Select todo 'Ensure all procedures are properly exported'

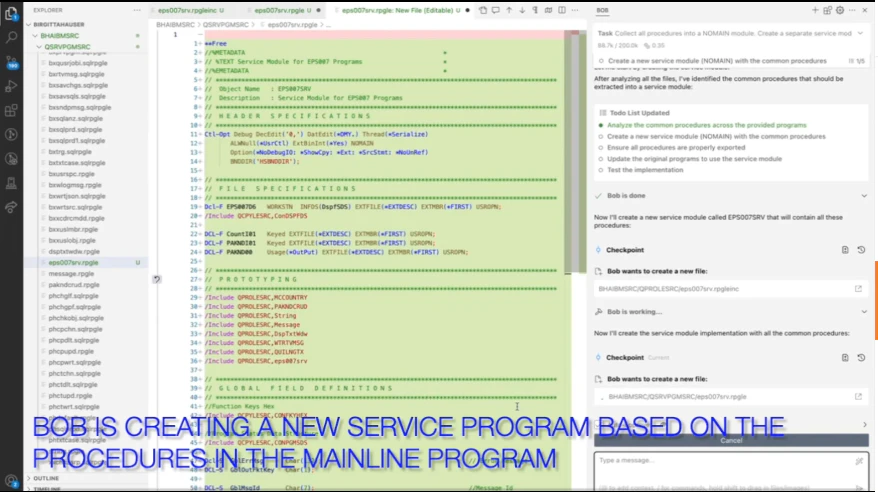676,148
